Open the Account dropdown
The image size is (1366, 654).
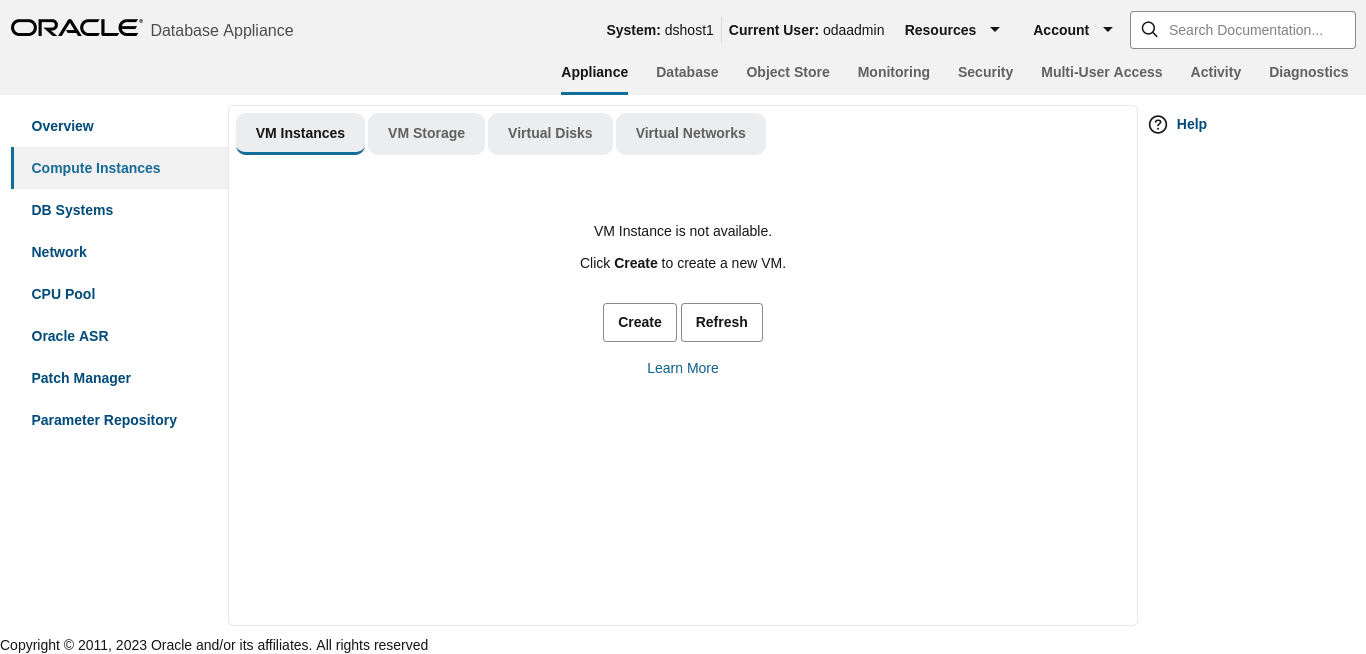click(x=1061, y=30)
